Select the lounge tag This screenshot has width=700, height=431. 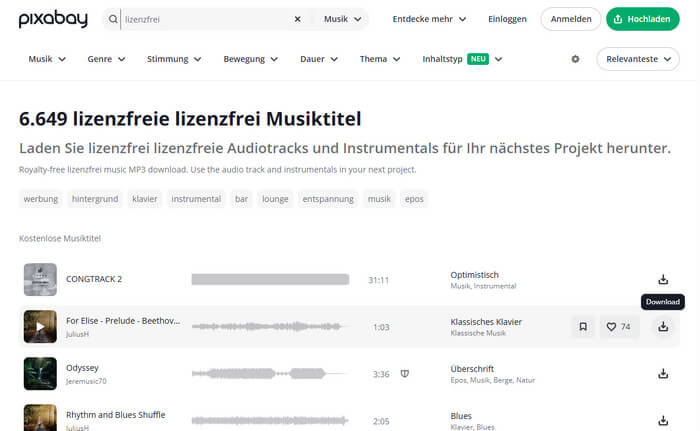point(275,199)
